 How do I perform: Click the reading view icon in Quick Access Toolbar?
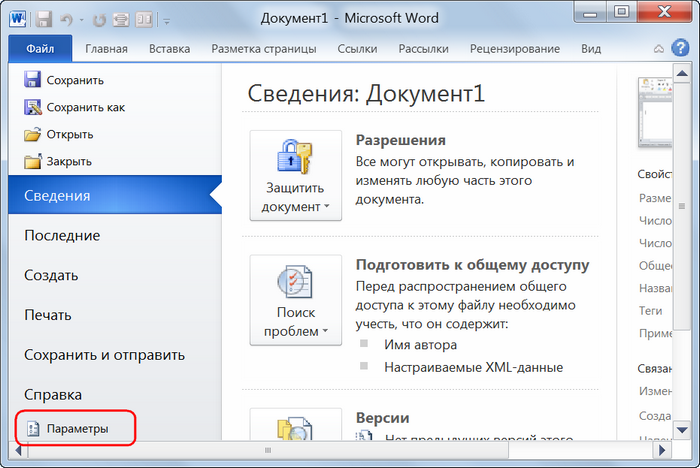[144, 20]
